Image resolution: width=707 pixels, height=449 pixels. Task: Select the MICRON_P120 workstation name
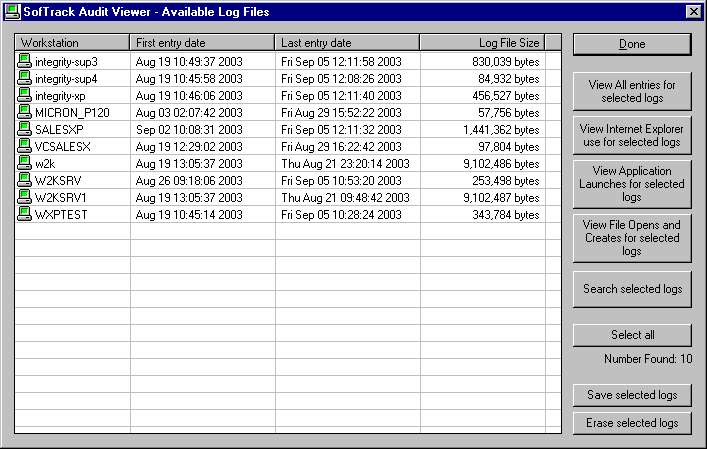coord(72,113)
